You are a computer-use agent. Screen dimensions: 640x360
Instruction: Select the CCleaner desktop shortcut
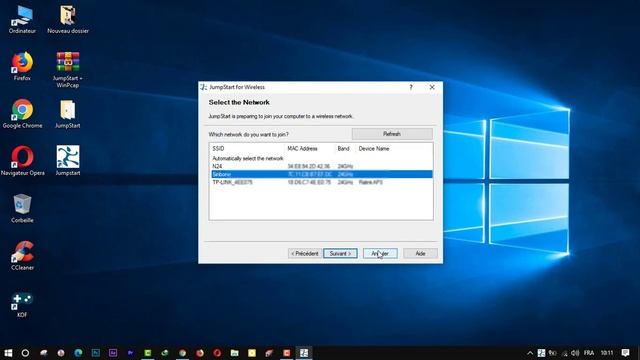click(22, 256)
